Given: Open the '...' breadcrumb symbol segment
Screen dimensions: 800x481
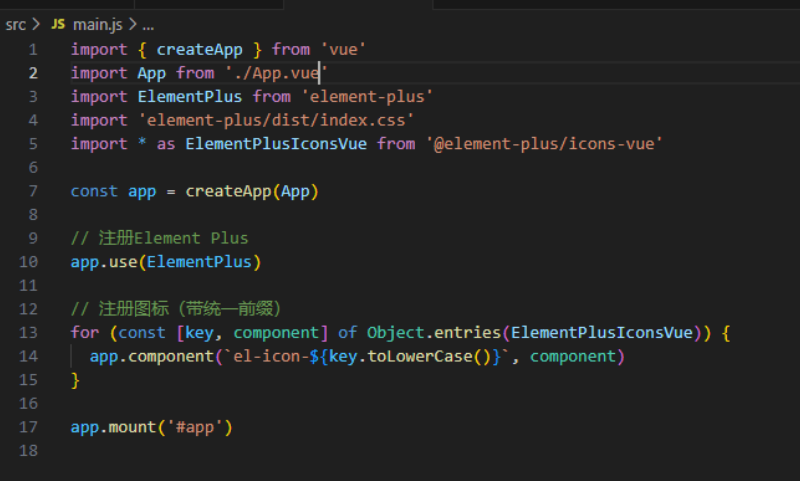Looking at the screenshot, I should tap(148, 26).
